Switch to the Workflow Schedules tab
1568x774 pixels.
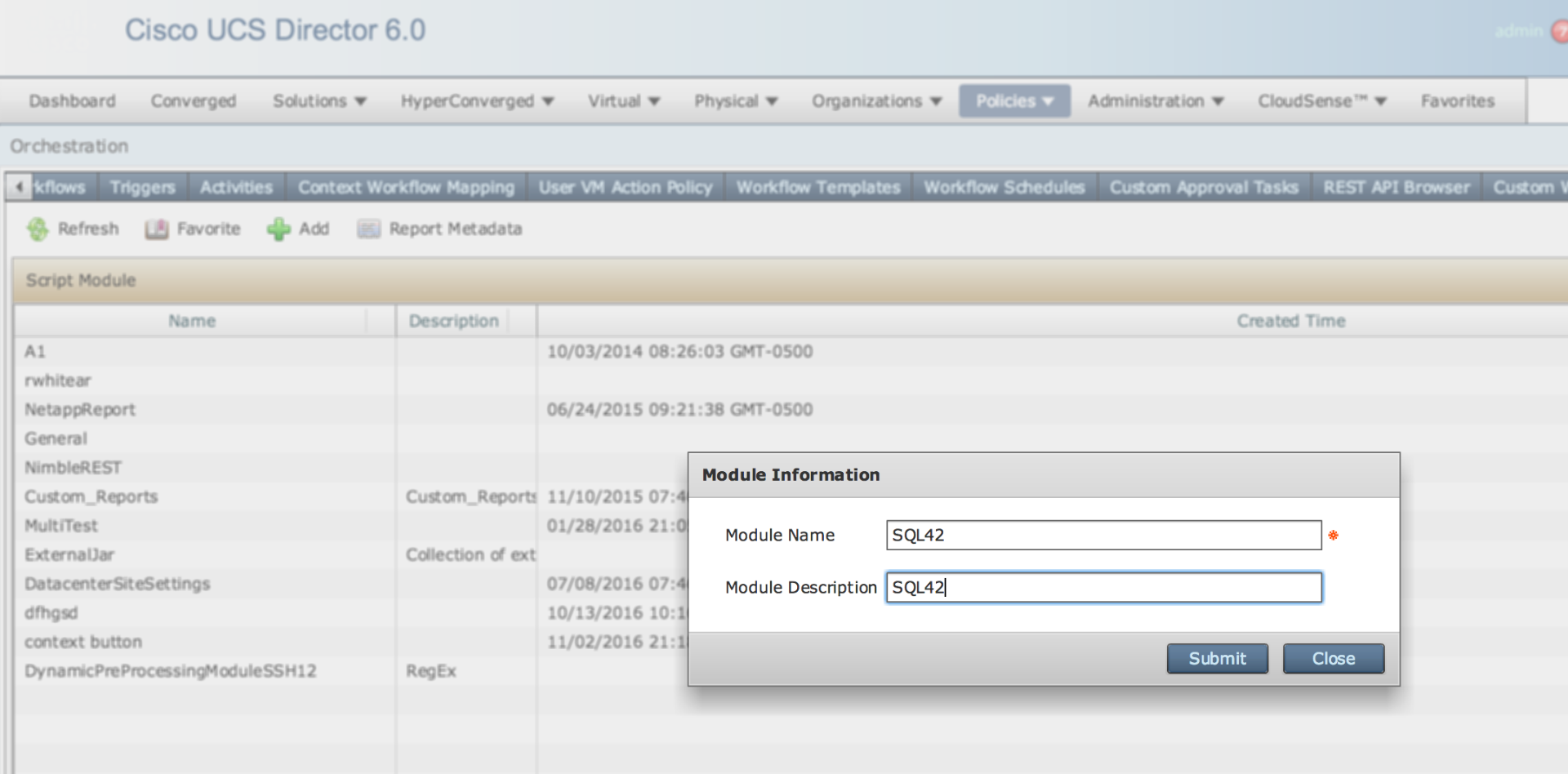click(1004, 188)
